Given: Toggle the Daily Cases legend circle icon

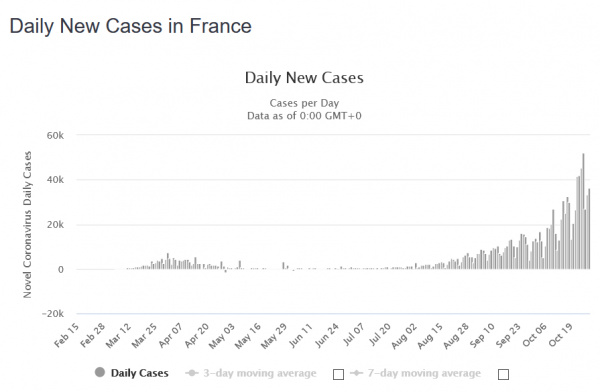Looking at the screenshot, I should (100, 372).
